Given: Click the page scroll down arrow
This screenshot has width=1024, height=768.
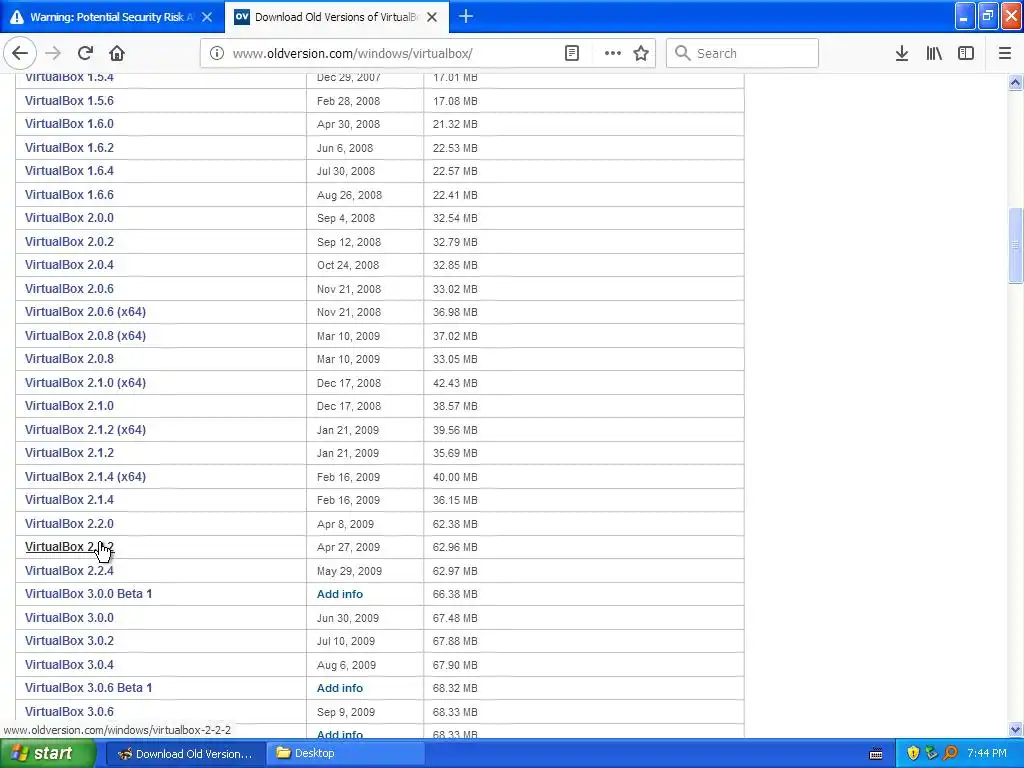Looking at the screenshot, I should [x=1015, y=729].
